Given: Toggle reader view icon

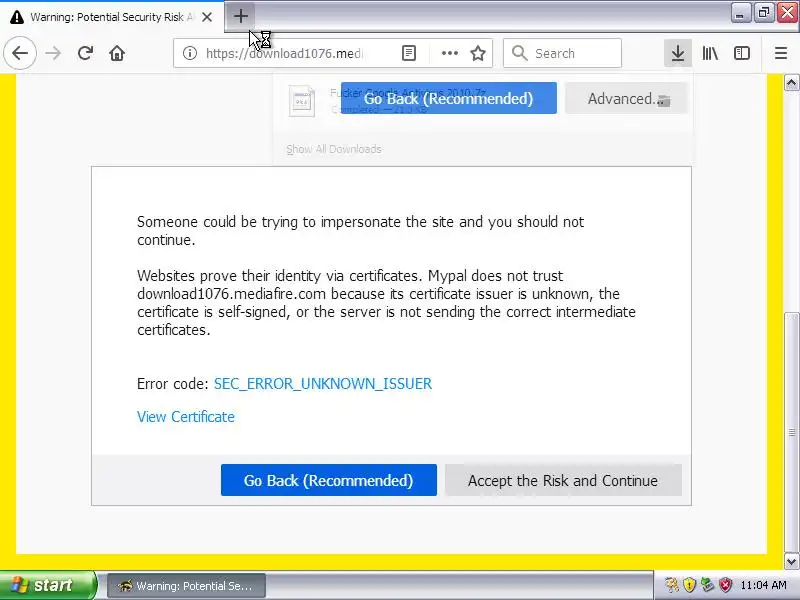Looking at the screenshot, I should [409, 53].
